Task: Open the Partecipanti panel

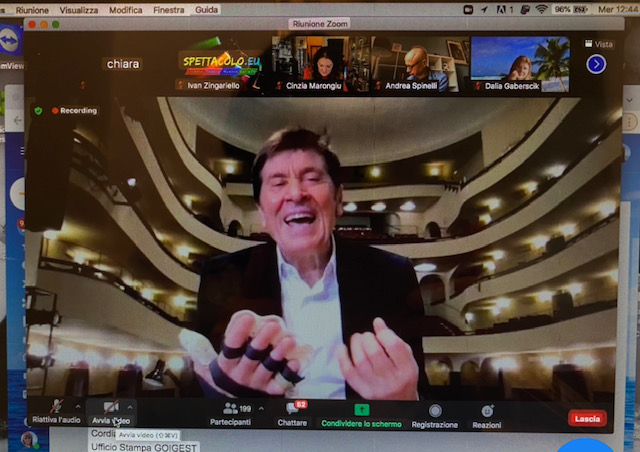Action: pos(231,414)
